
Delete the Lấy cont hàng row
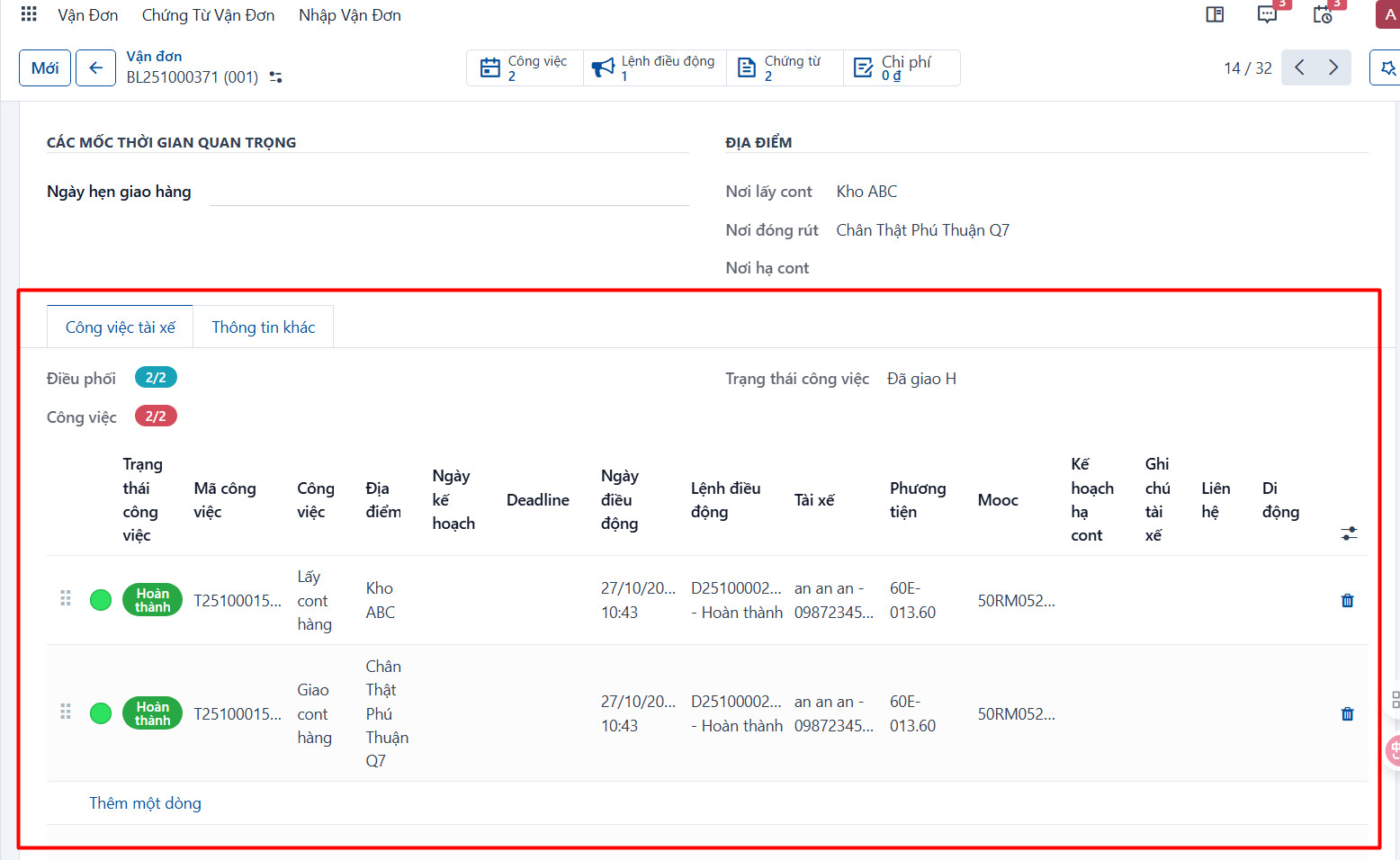tap(1347, 600)
